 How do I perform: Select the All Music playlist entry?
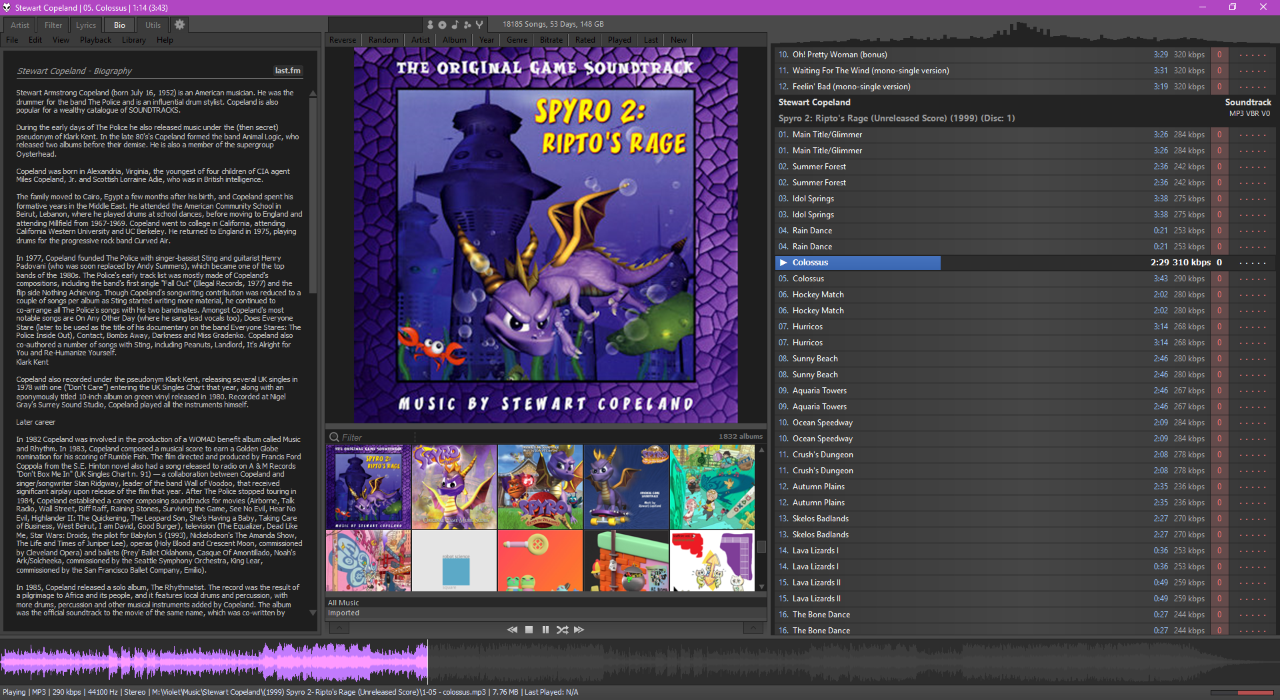[343, 603]
